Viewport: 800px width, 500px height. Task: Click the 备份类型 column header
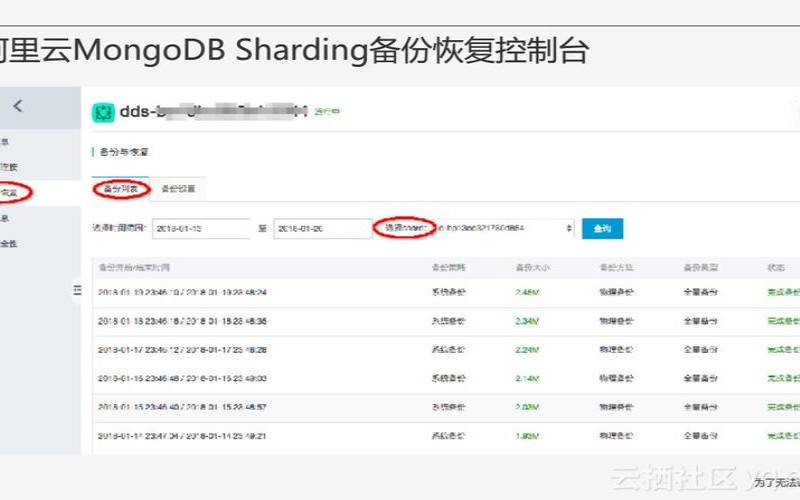click(x=701, y=267)
